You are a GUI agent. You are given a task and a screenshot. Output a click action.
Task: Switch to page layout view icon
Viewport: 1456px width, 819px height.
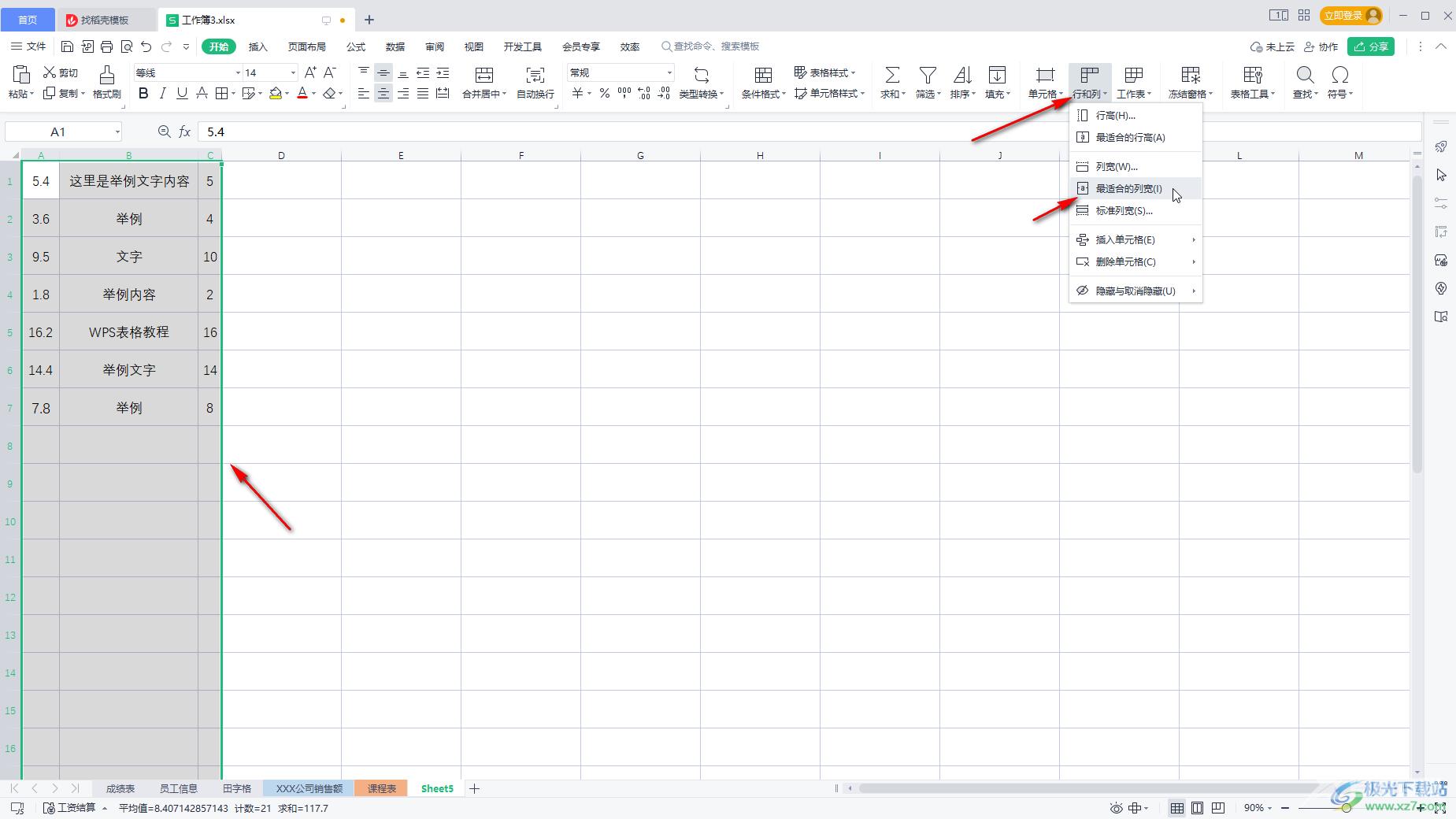click(1197, 808)
